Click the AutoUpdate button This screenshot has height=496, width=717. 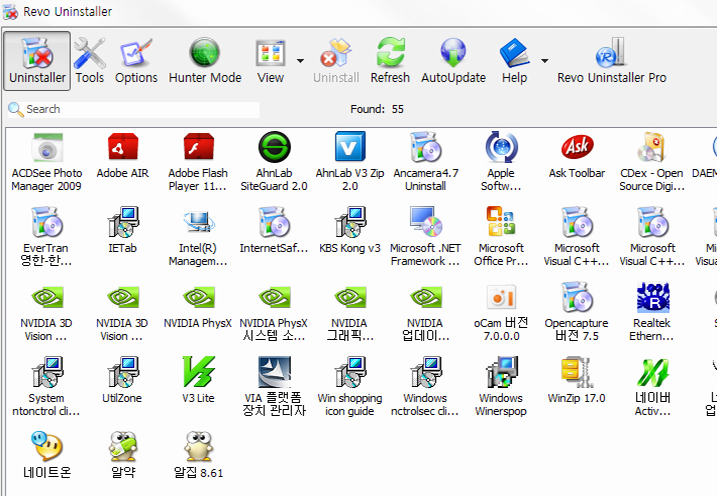(x=453, y=61)
